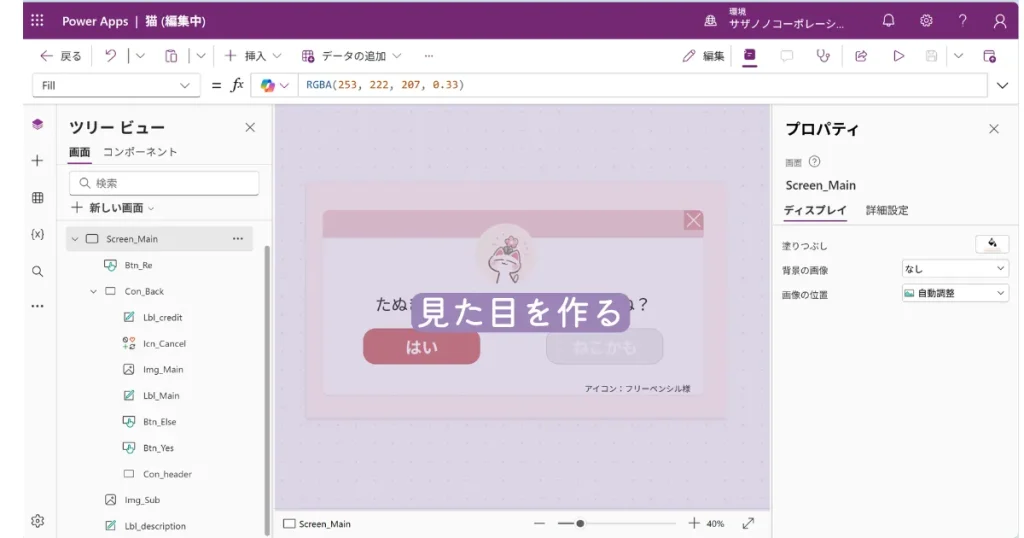1024x538 pixels.
Task: Open the 背景の画像 dropdown
Action: (955, 269)
